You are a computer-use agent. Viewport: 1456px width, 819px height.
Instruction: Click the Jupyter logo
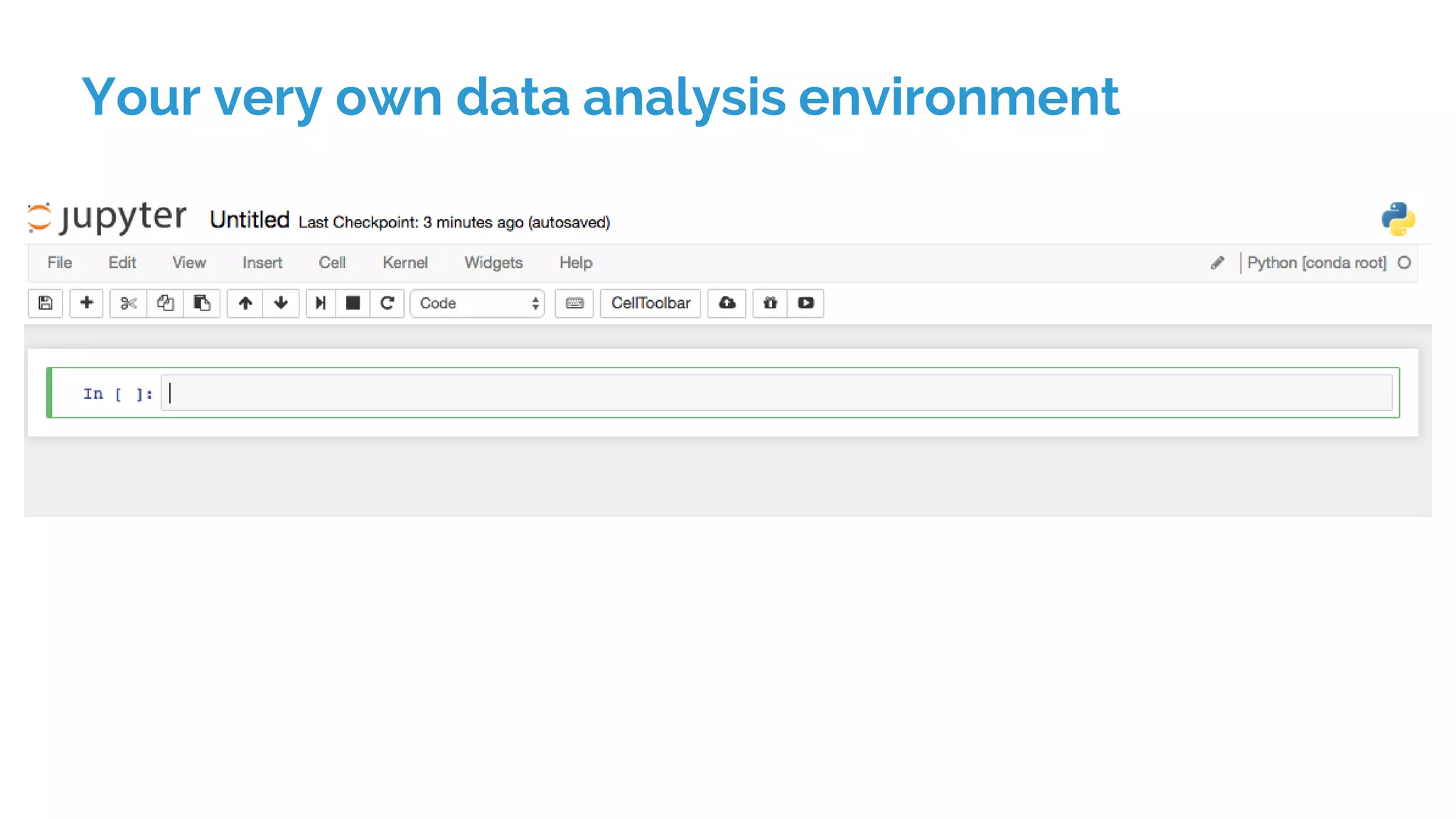(x=107, y=218)
